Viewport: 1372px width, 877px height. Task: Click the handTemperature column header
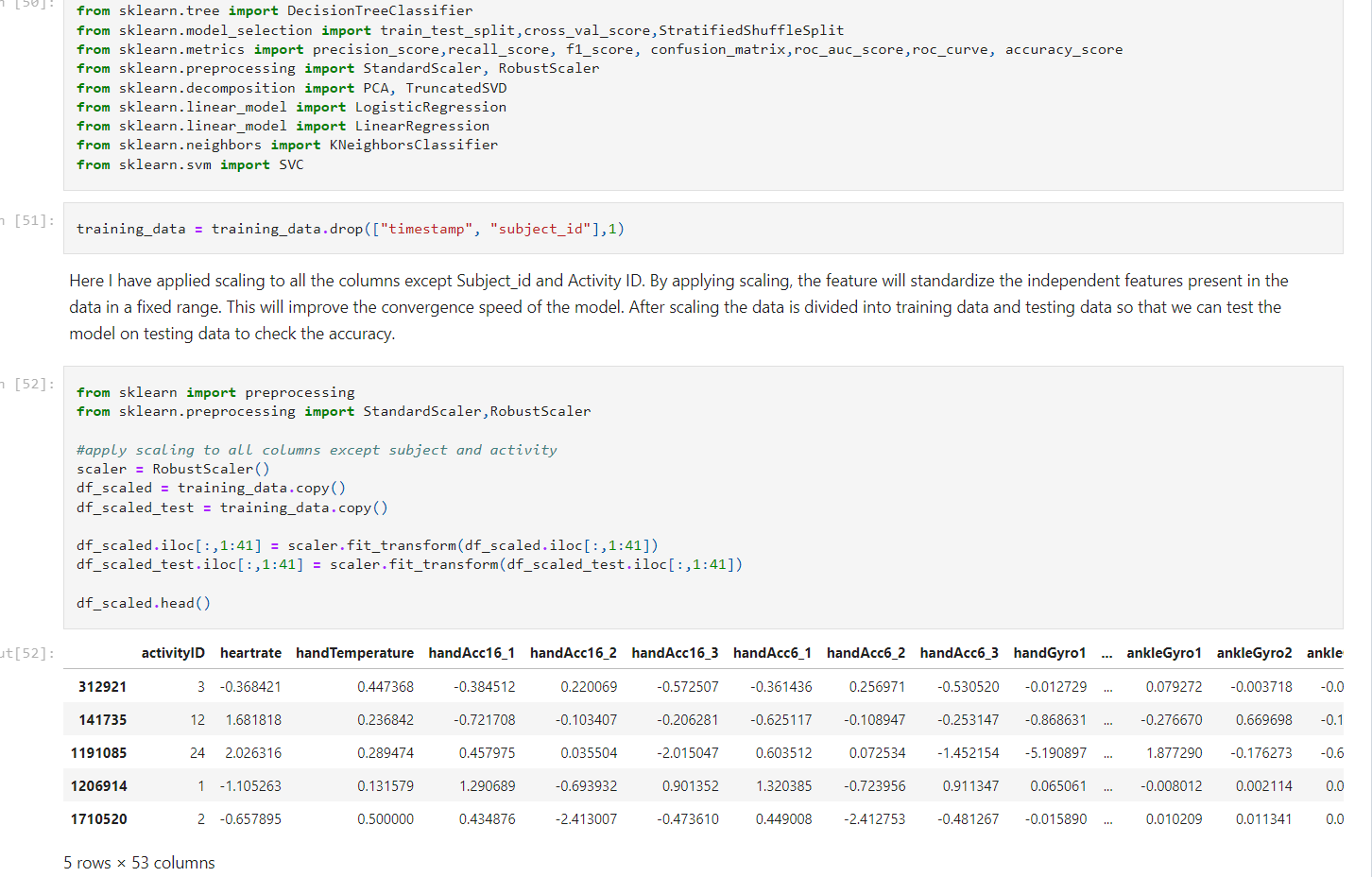pos(354,653)
